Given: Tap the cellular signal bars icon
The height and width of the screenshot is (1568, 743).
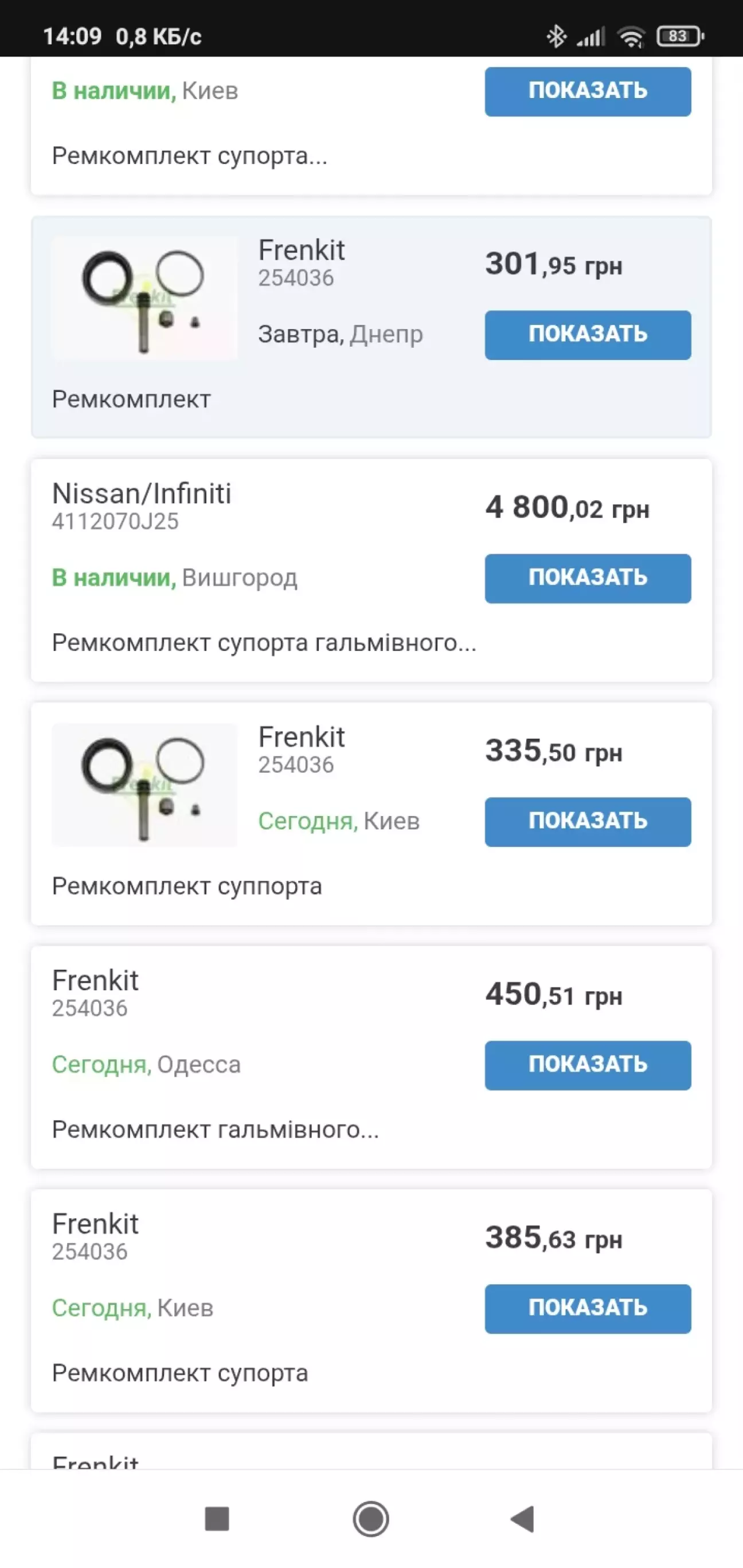Looking at the screenshot, I should pos(590,37).
